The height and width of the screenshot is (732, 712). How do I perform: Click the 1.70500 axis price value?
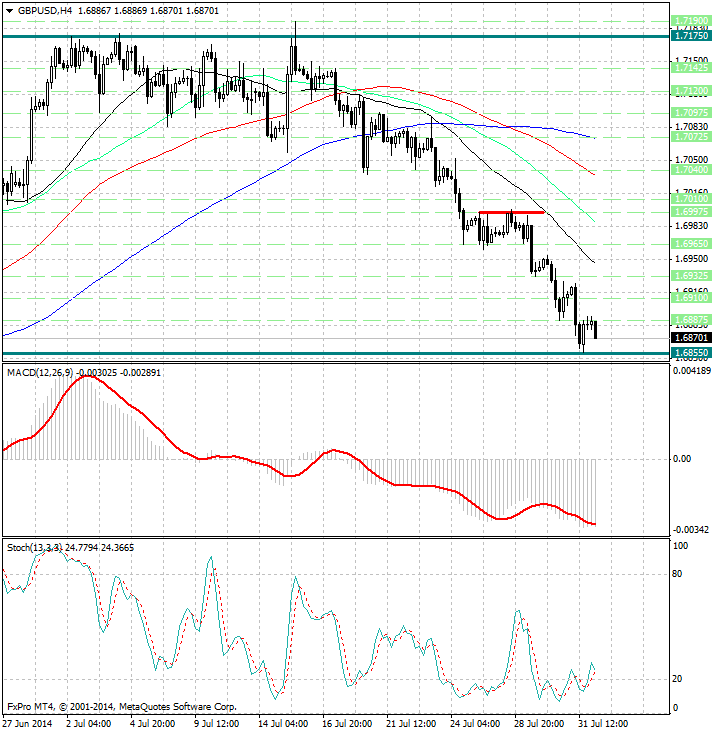click(x=691, y=160)
